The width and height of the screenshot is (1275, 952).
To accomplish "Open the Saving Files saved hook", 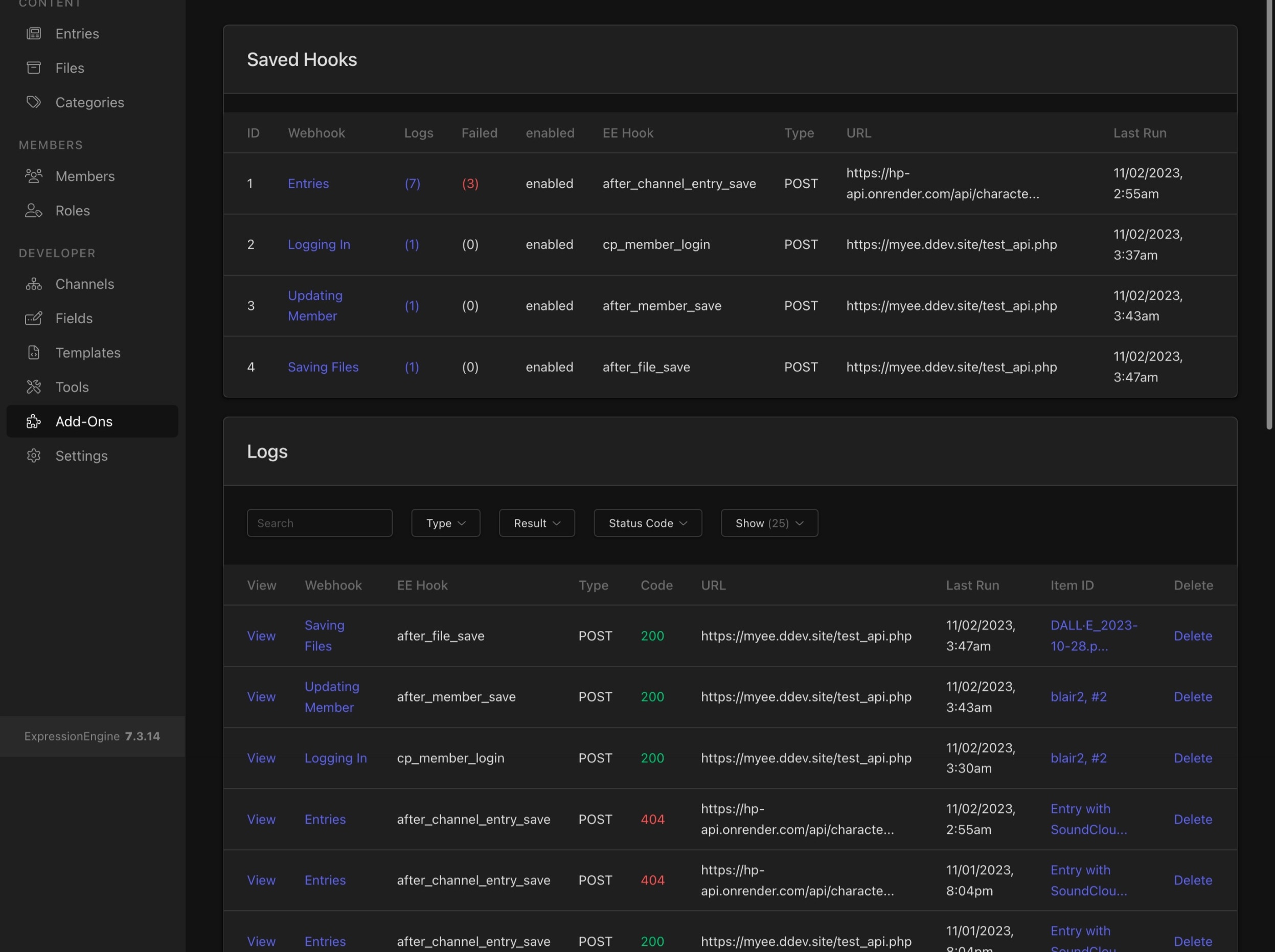I will click(323, 367).
